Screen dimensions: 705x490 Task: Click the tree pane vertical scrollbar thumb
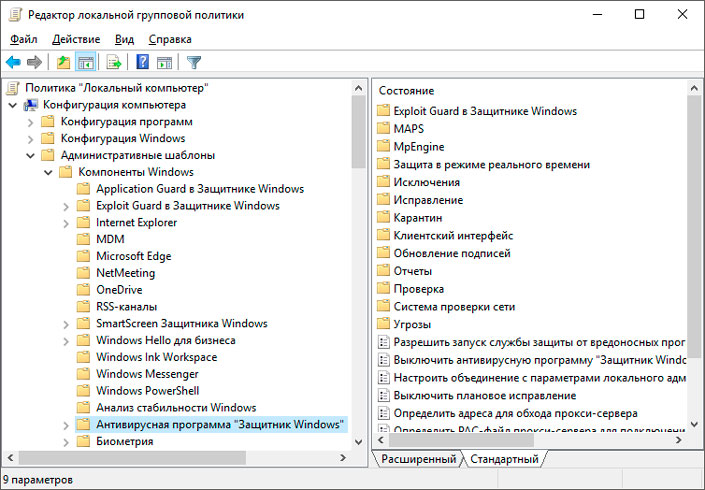coord(358,132)
